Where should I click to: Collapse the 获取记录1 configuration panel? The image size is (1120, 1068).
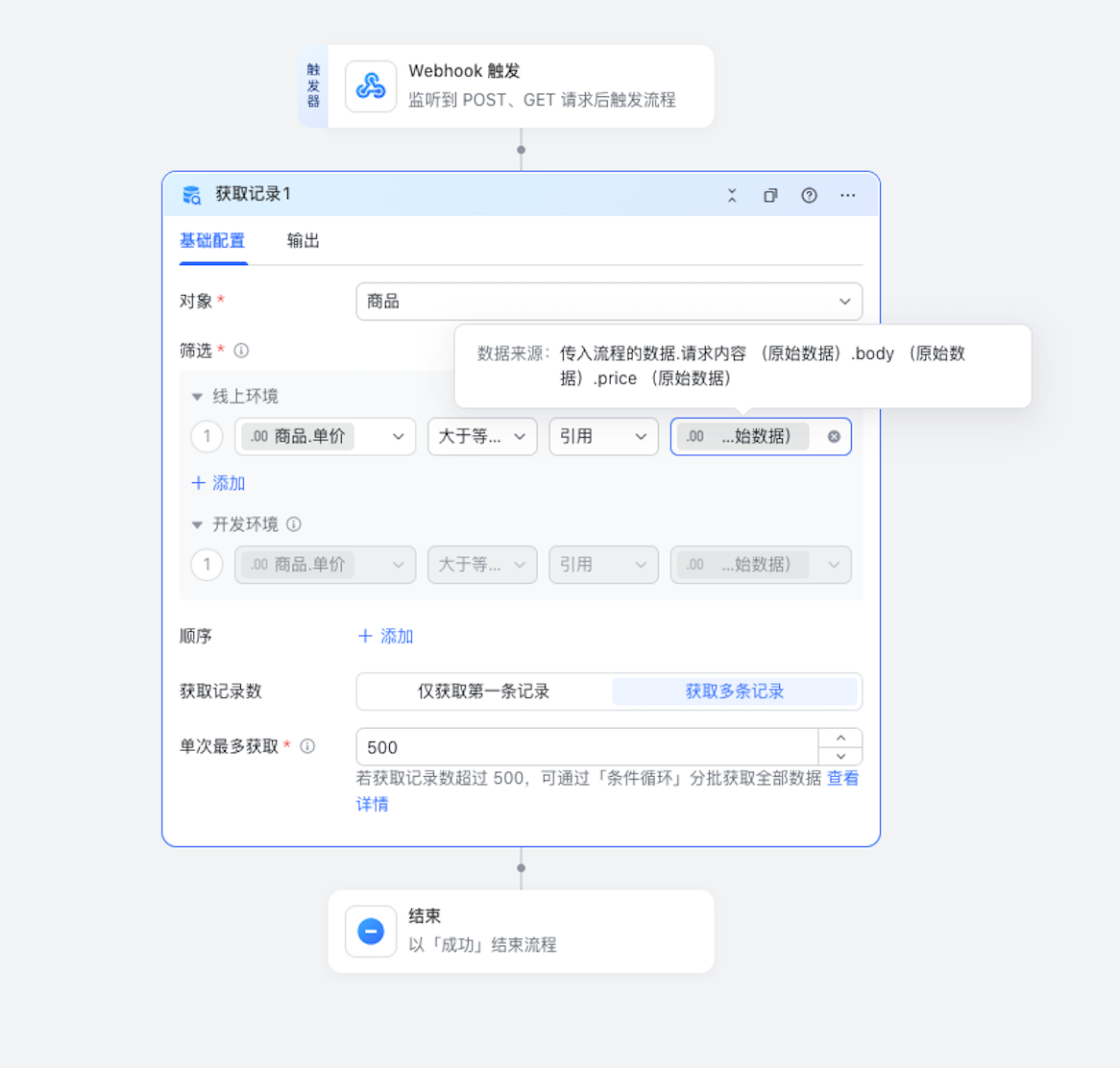click(x=732, y=195)
